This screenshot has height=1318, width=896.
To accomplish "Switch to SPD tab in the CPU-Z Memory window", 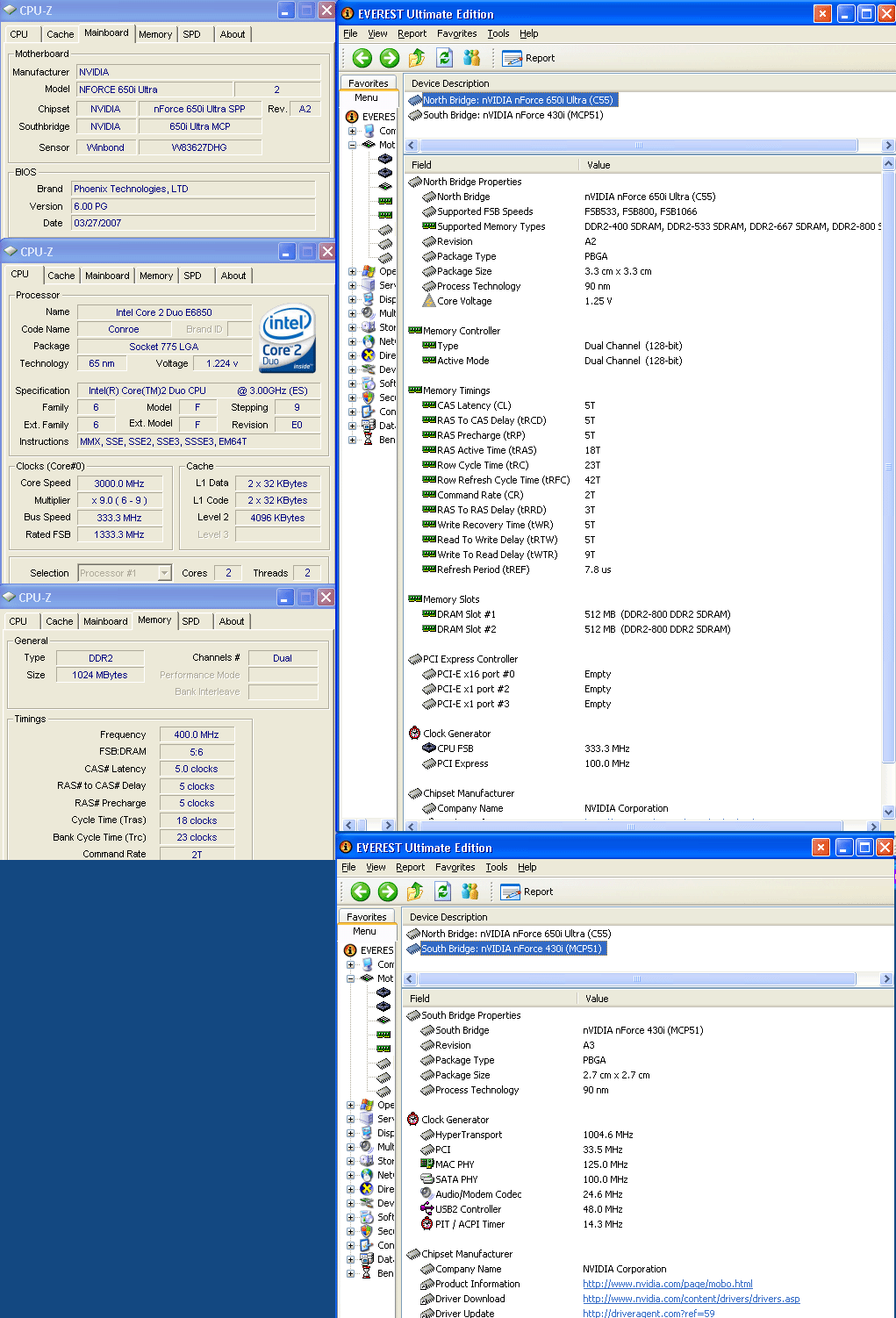I will pos(190,621).
